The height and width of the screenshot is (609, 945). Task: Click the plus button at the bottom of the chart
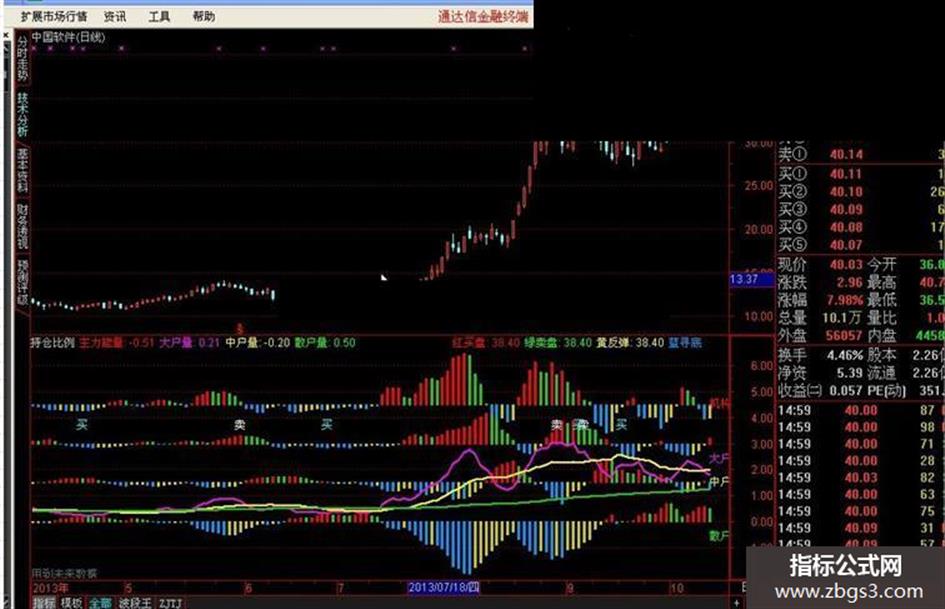736,602
